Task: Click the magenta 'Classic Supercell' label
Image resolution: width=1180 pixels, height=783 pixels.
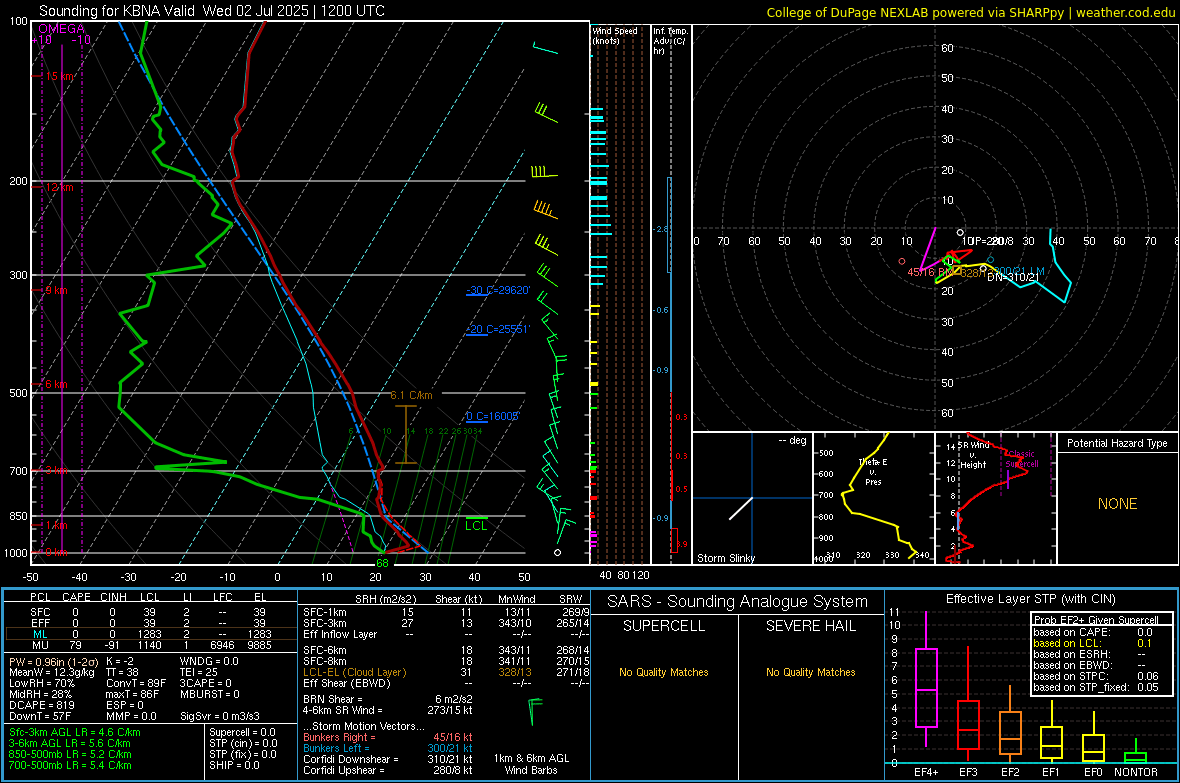Action: 1022,459
